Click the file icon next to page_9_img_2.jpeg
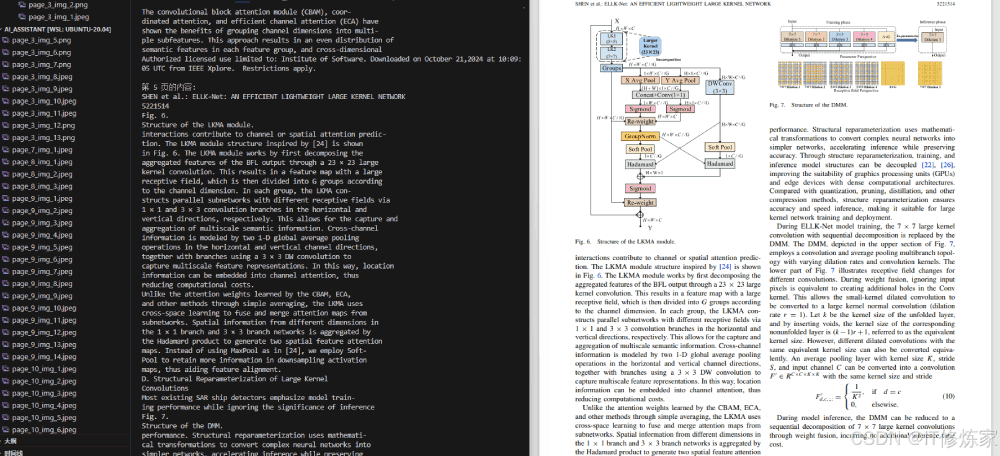 pos(6,210)
